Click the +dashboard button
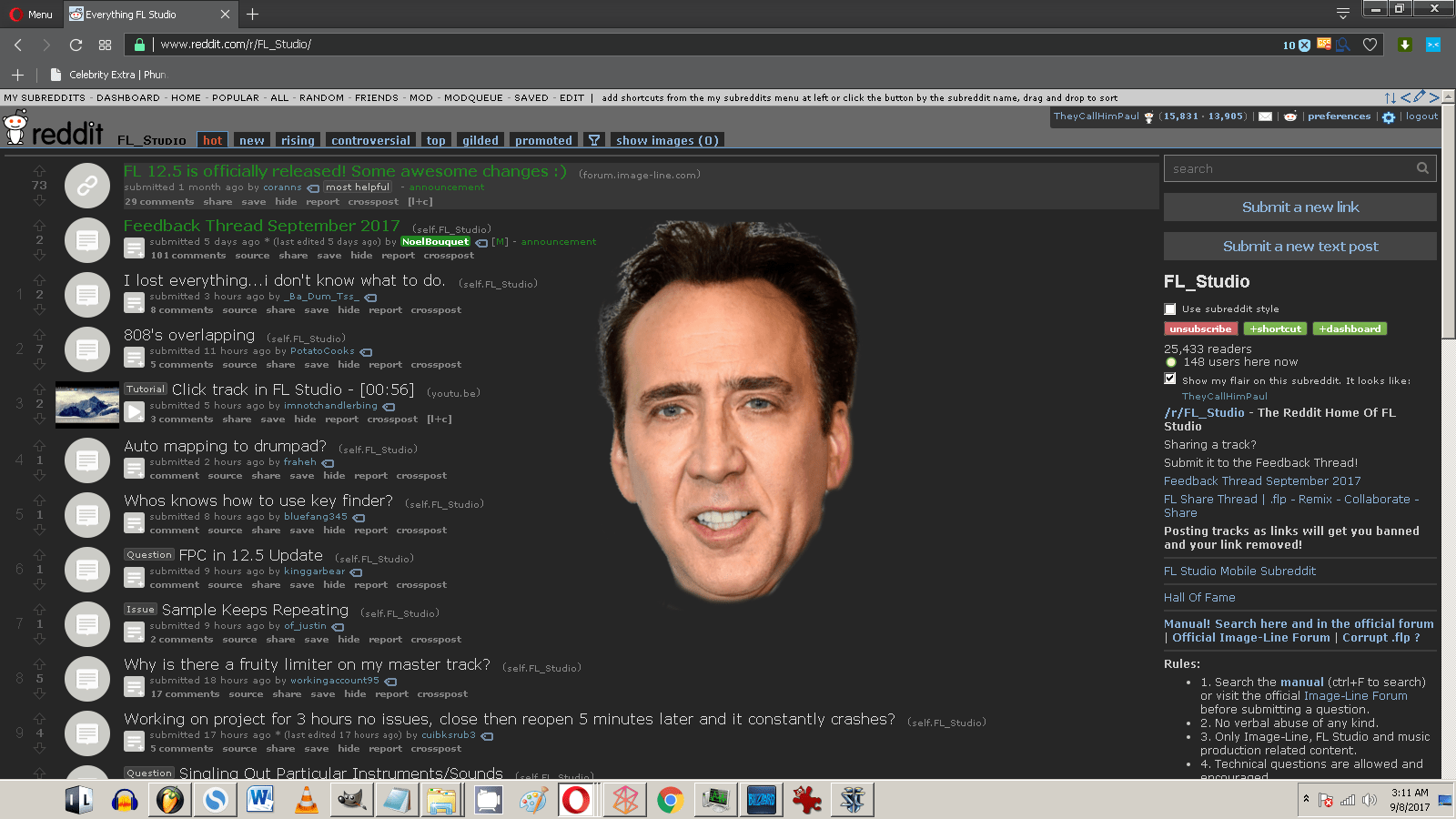1456x819 pixels. tap(1350, 329)
